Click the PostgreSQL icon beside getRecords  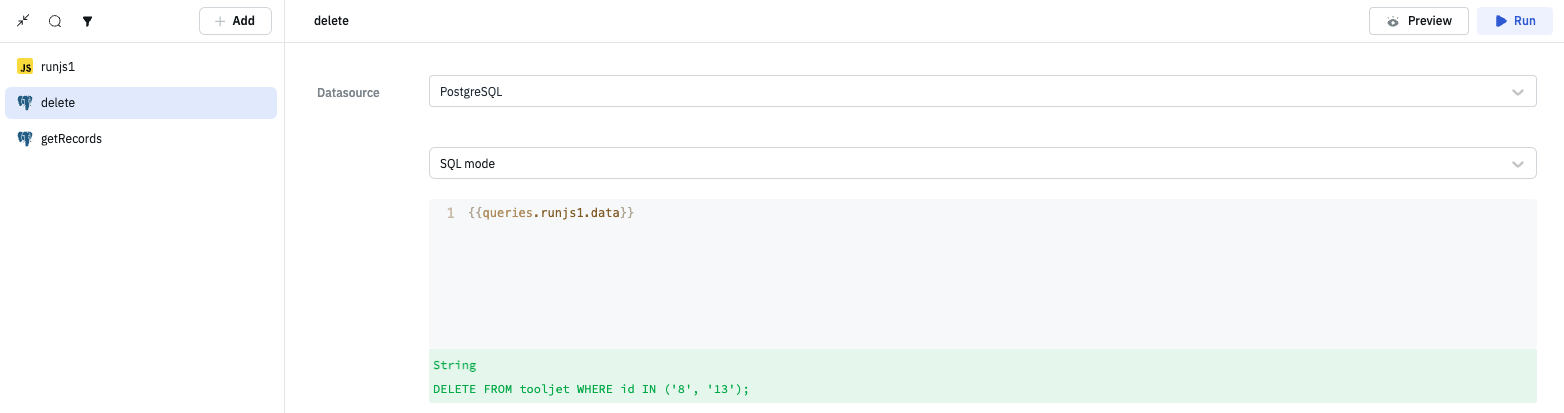click(25, 139)
